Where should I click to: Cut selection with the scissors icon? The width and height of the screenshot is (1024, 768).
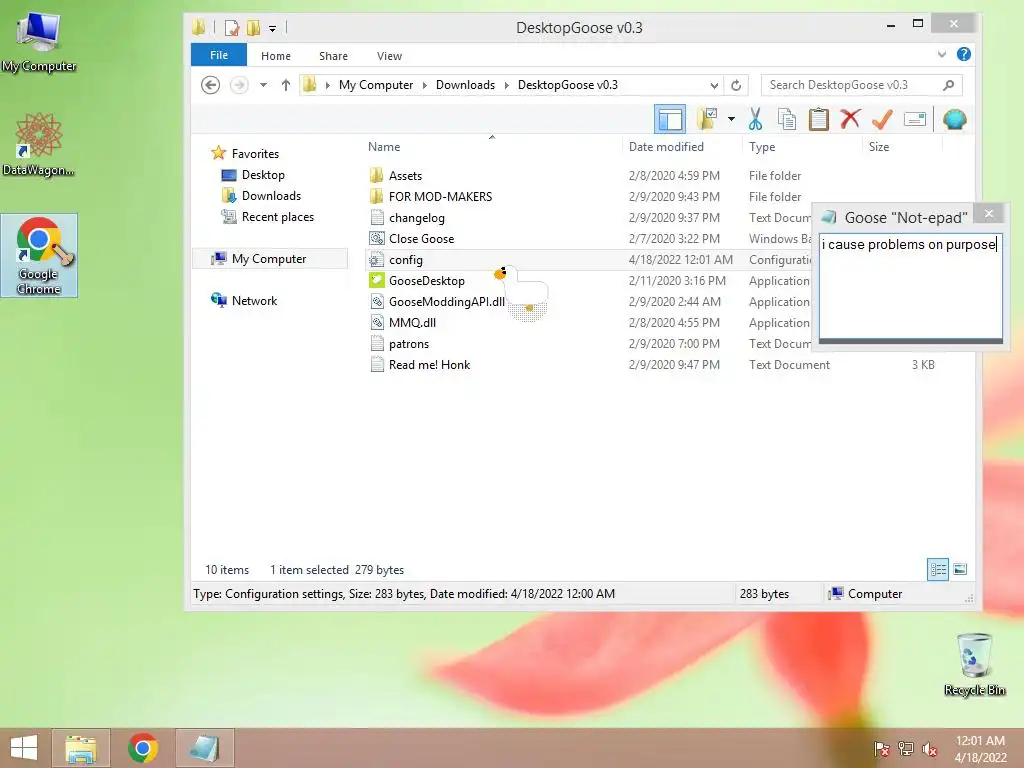(756, 120)
